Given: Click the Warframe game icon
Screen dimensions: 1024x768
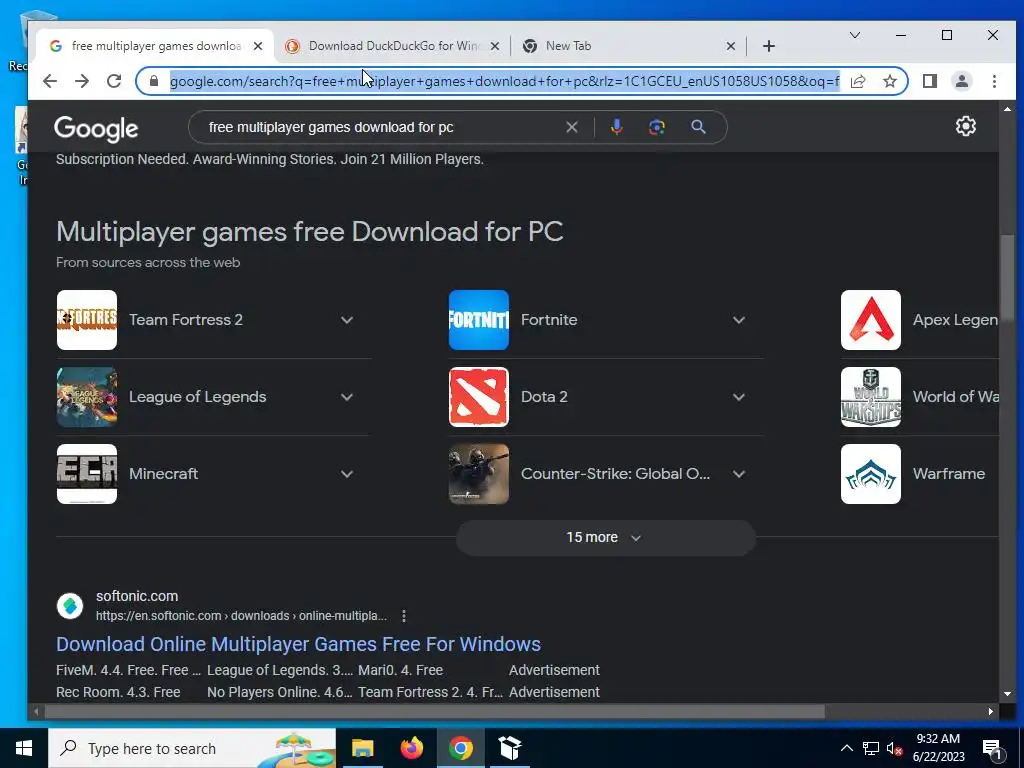Looking at the screenshot, I should [x=871, y=474].
